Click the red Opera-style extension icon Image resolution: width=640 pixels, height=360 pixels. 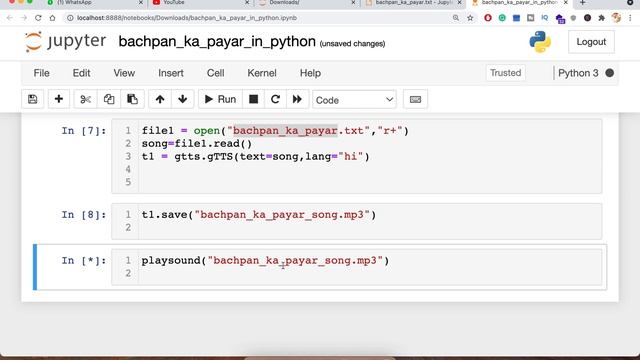pos(488,18)
